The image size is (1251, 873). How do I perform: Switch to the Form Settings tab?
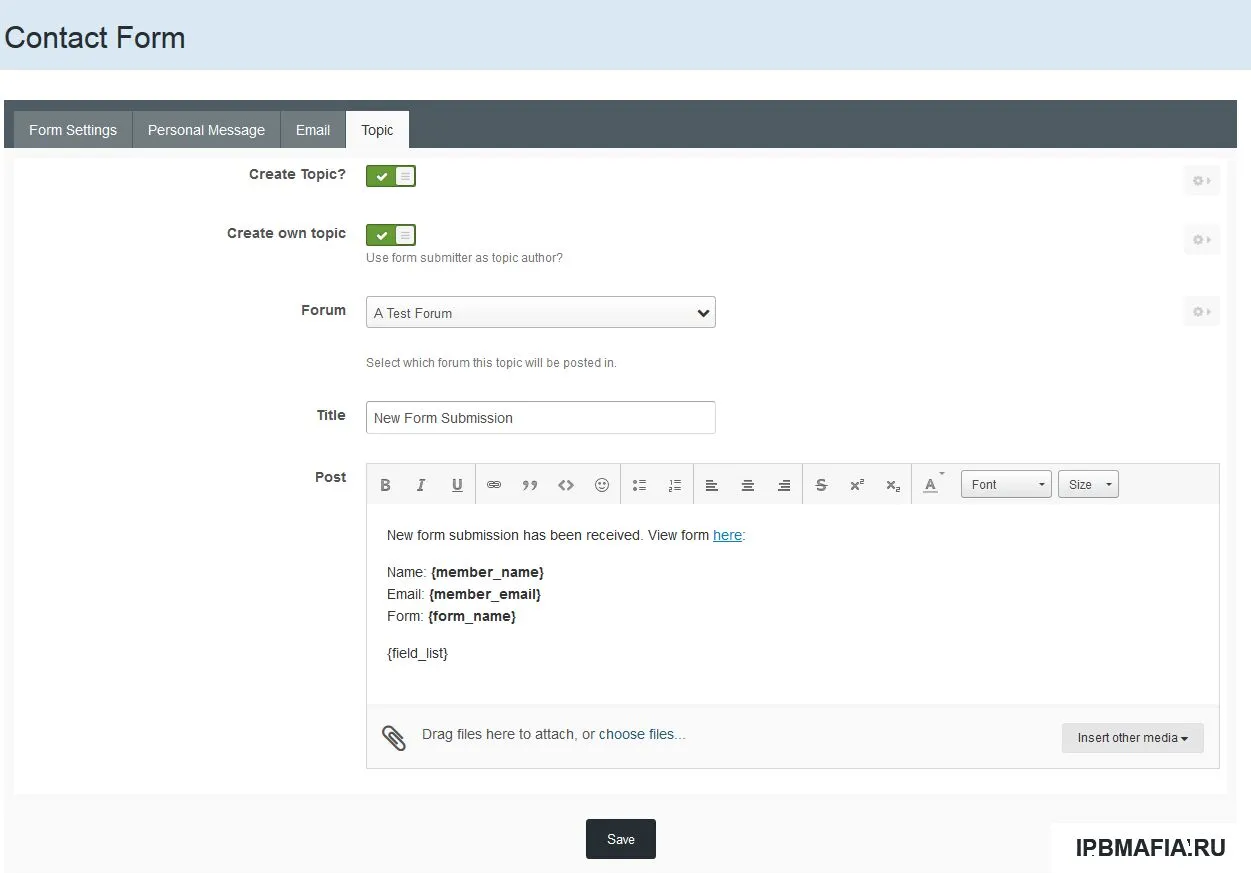pyautogui.click(x=73, y=130)
